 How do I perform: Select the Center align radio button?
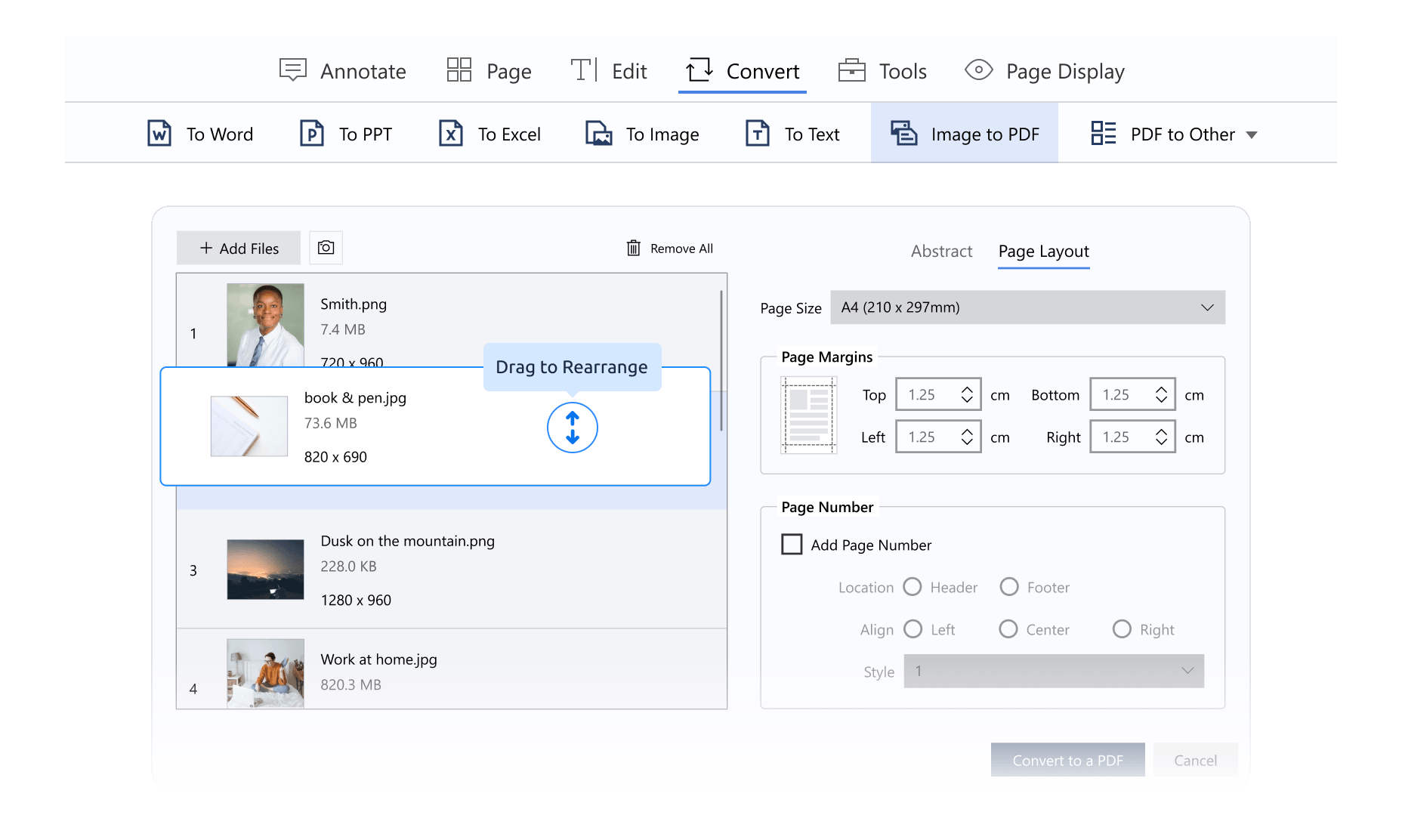tap(1009, 629)
